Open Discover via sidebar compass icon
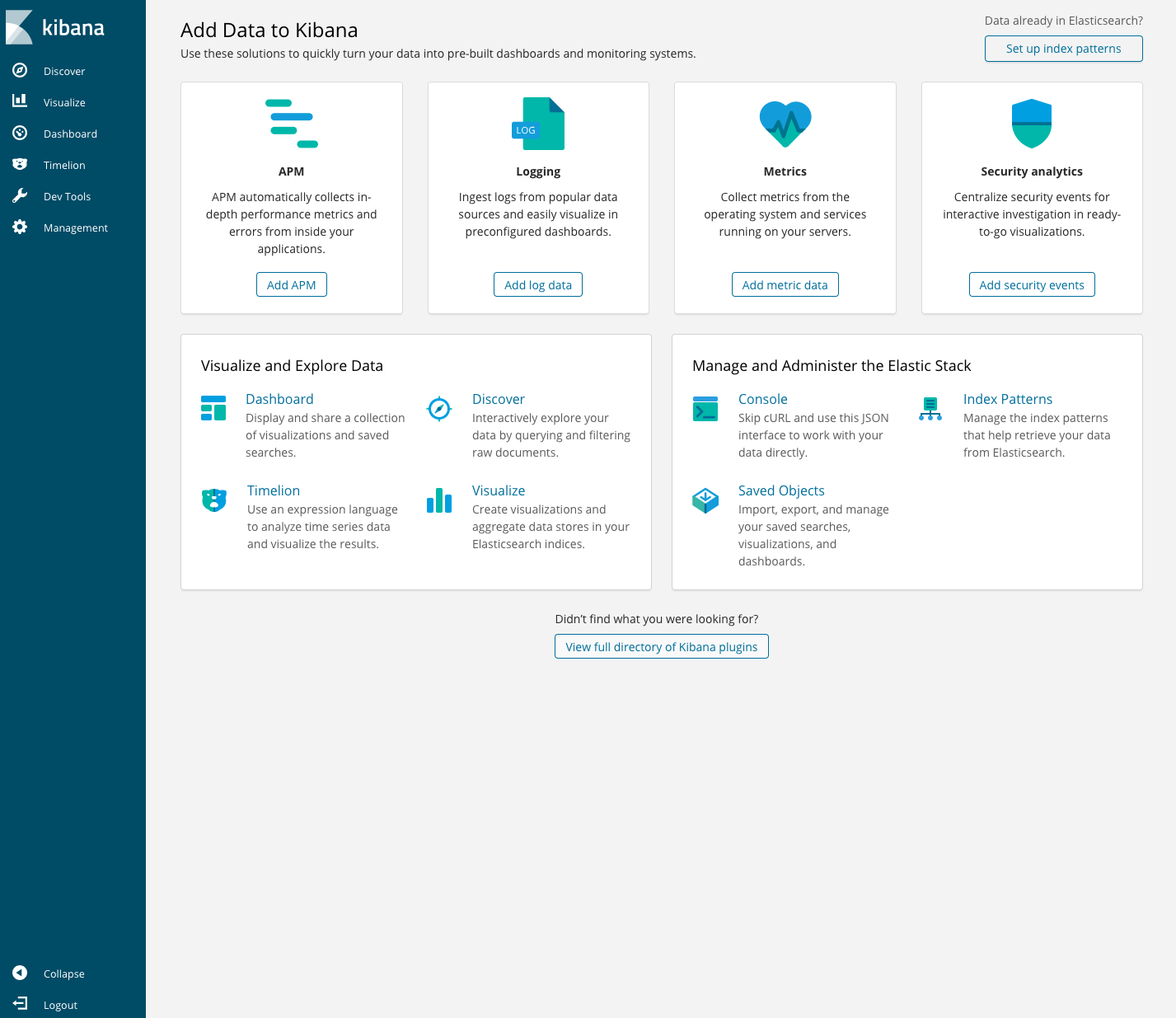Screen dimensions: 1176x1018 tap(20, 71)
